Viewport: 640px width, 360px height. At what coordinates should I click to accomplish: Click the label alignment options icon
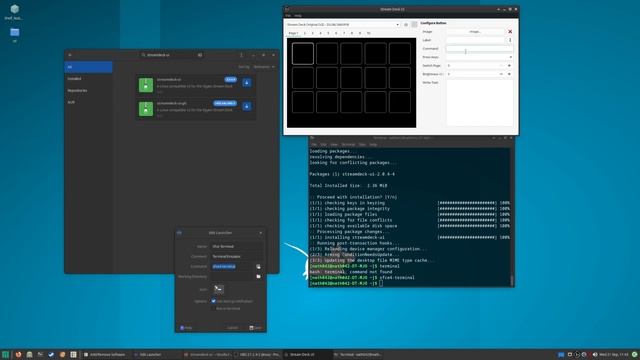[x=510, y=40]
